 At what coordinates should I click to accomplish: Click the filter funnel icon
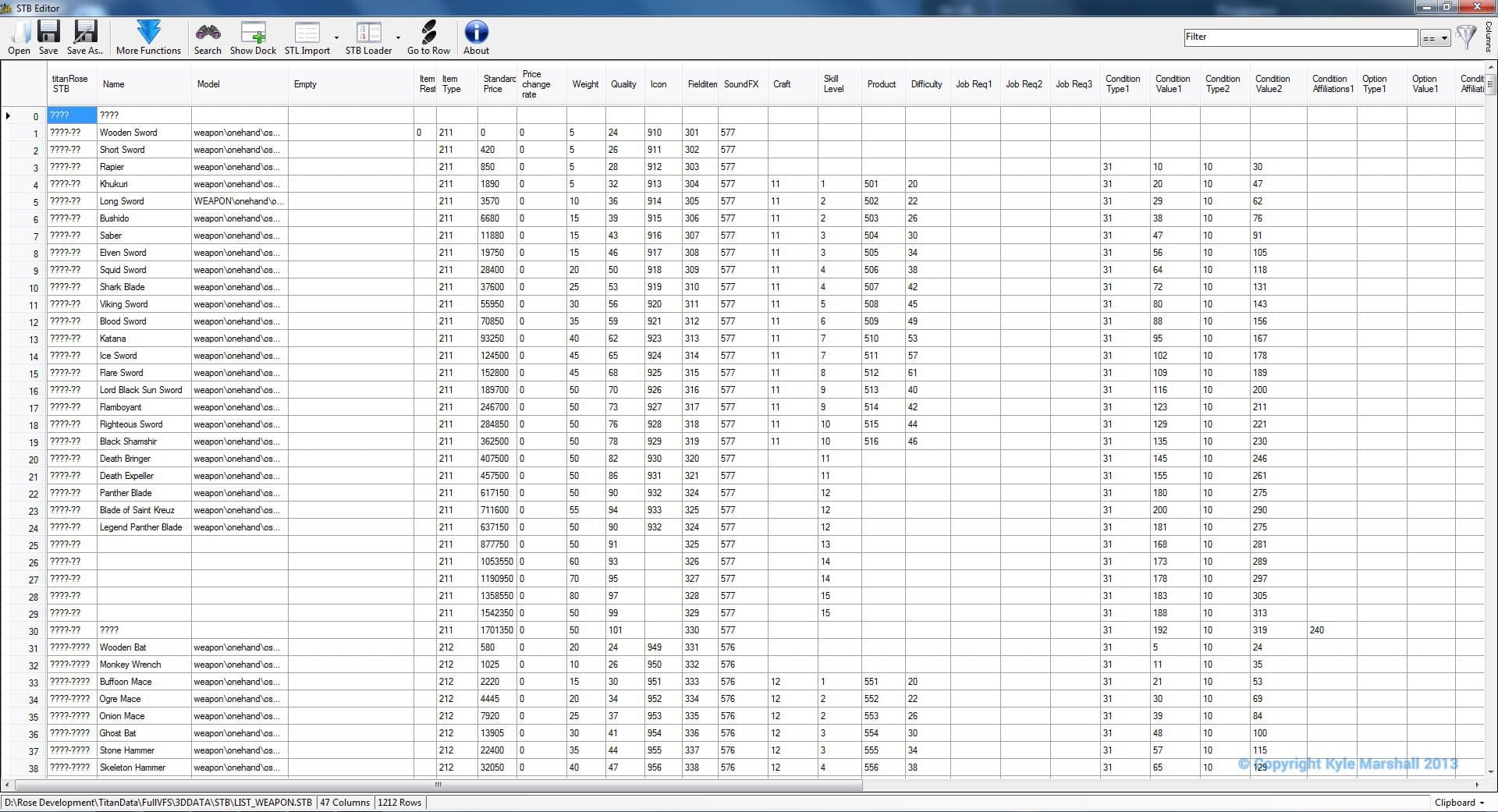[1466, 37]
